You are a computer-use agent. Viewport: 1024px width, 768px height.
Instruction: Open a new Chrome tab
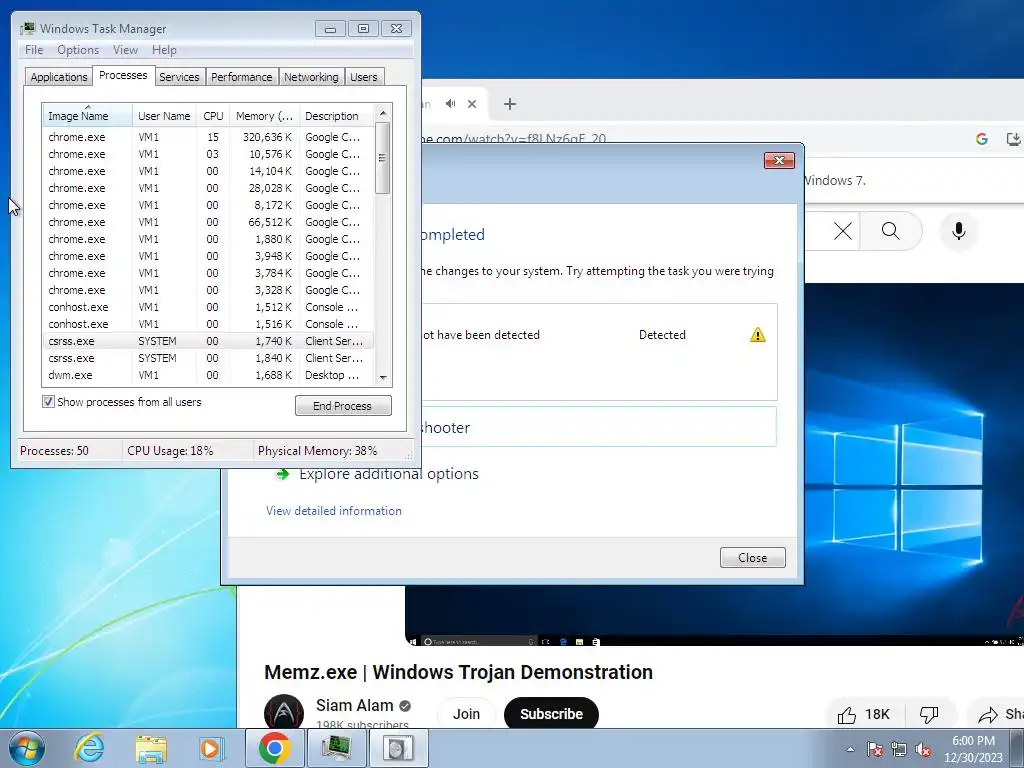click(x=510, y=104)
